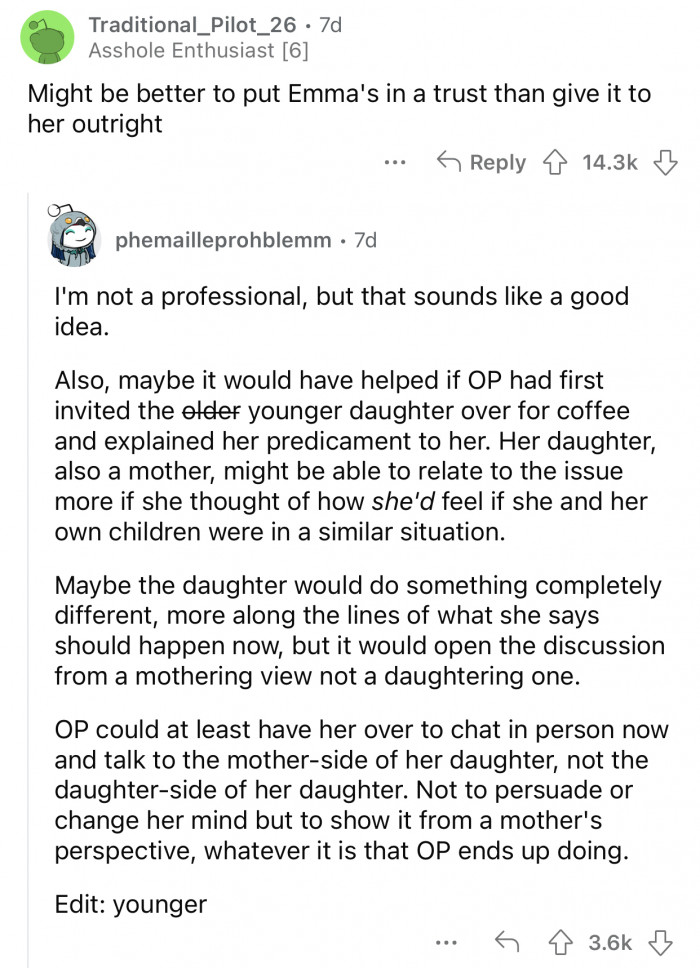Reply to Traditional_Pilot_26's comment
The width and height of the screenshot is (700, 968).
[x=496, y=162]
